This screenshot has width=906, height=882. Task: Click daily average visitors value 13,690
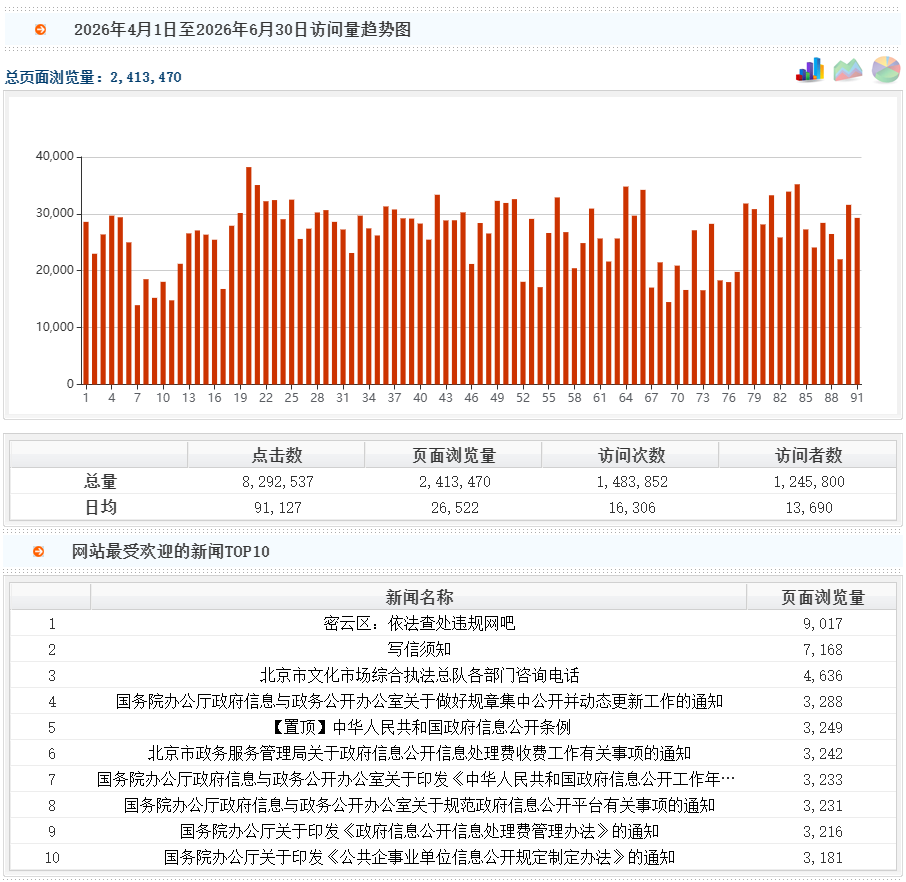pyautogui.click(x=809, y=507)
